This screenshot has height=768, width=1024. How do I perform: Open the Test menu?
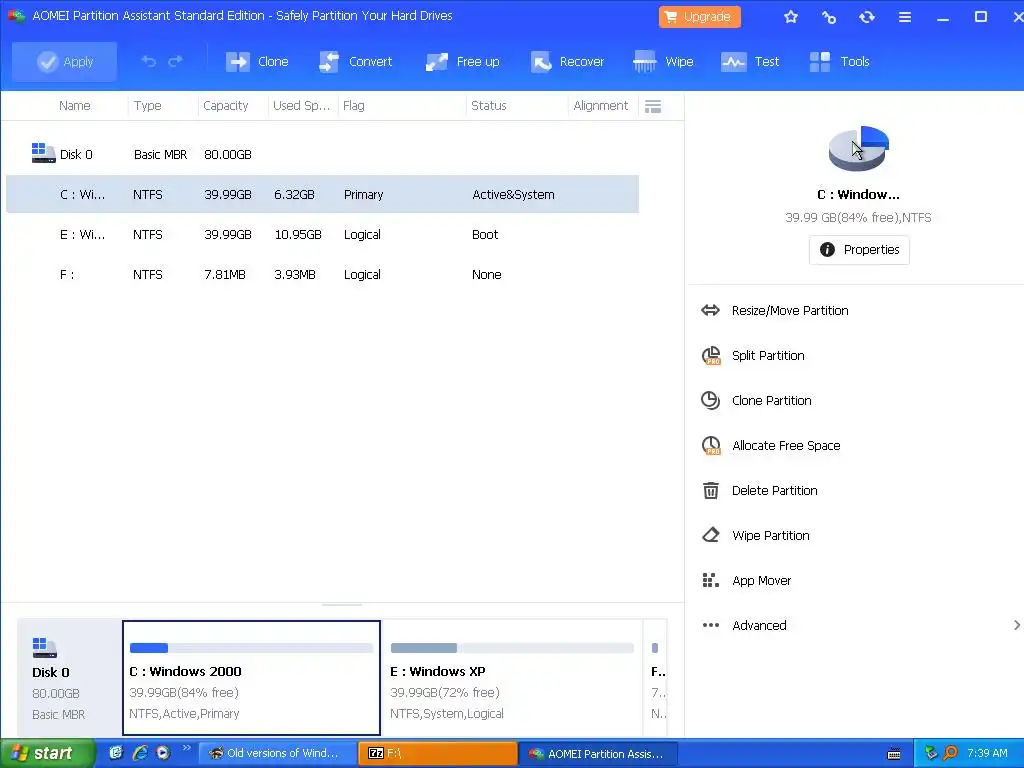pos(750,61)
